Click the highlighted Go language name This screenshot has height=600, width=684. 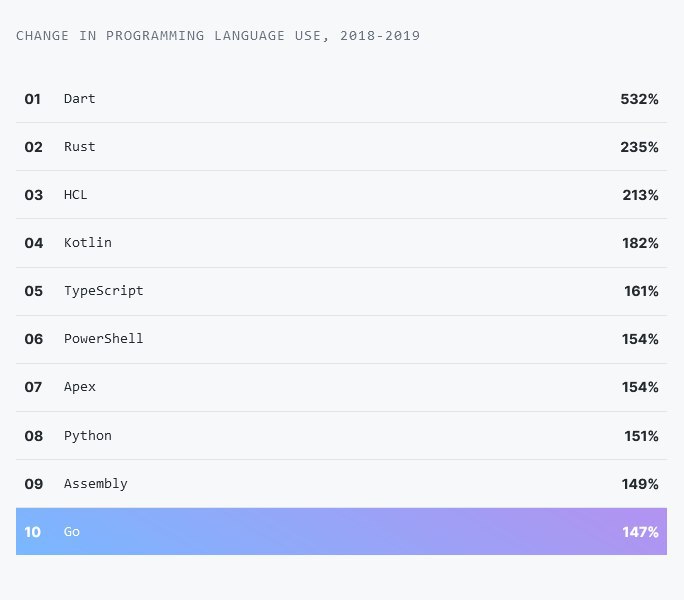coord(72,531)
